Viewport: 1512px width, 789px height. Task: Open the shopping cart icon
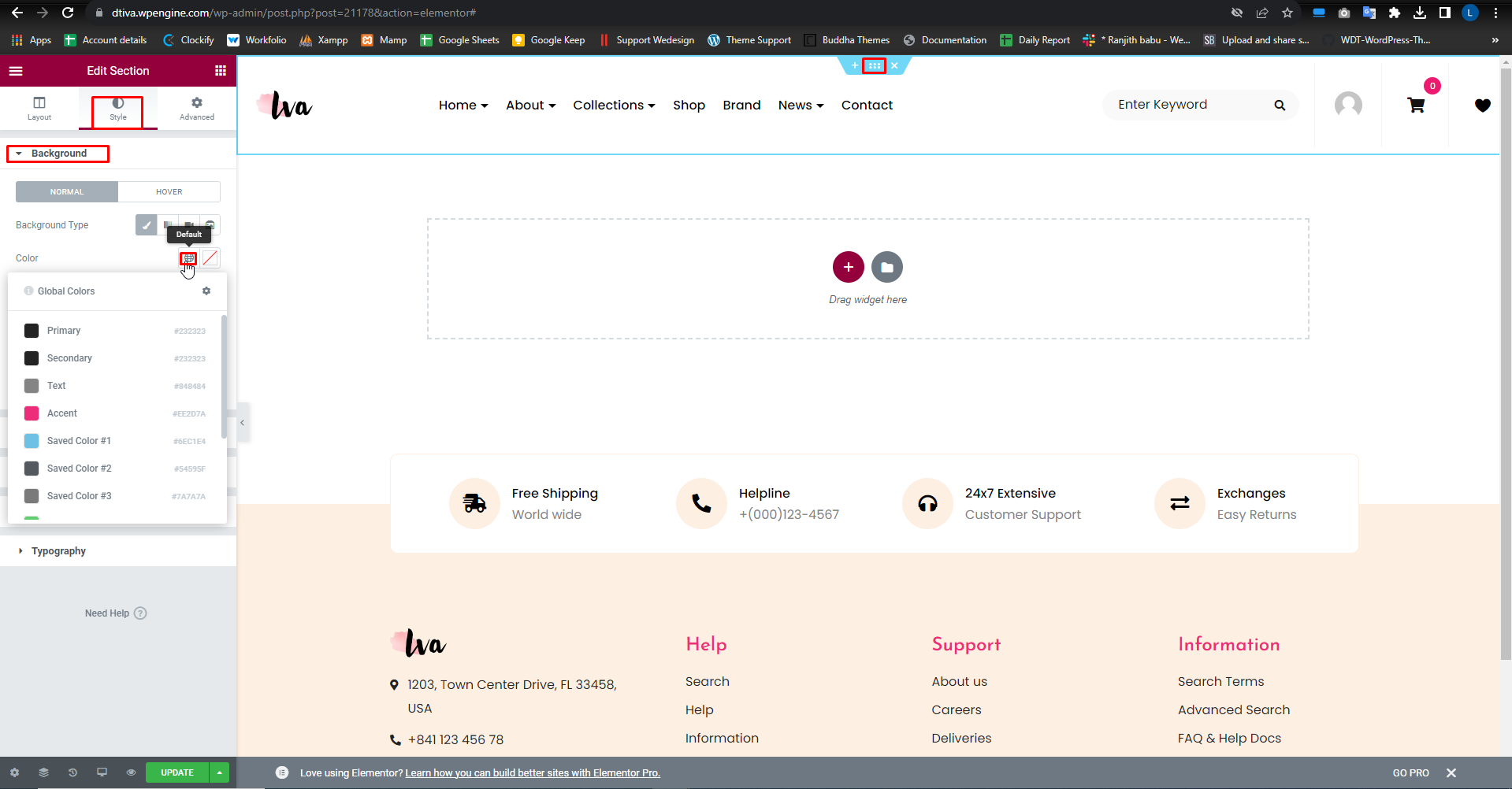[x=1416, y=105]
